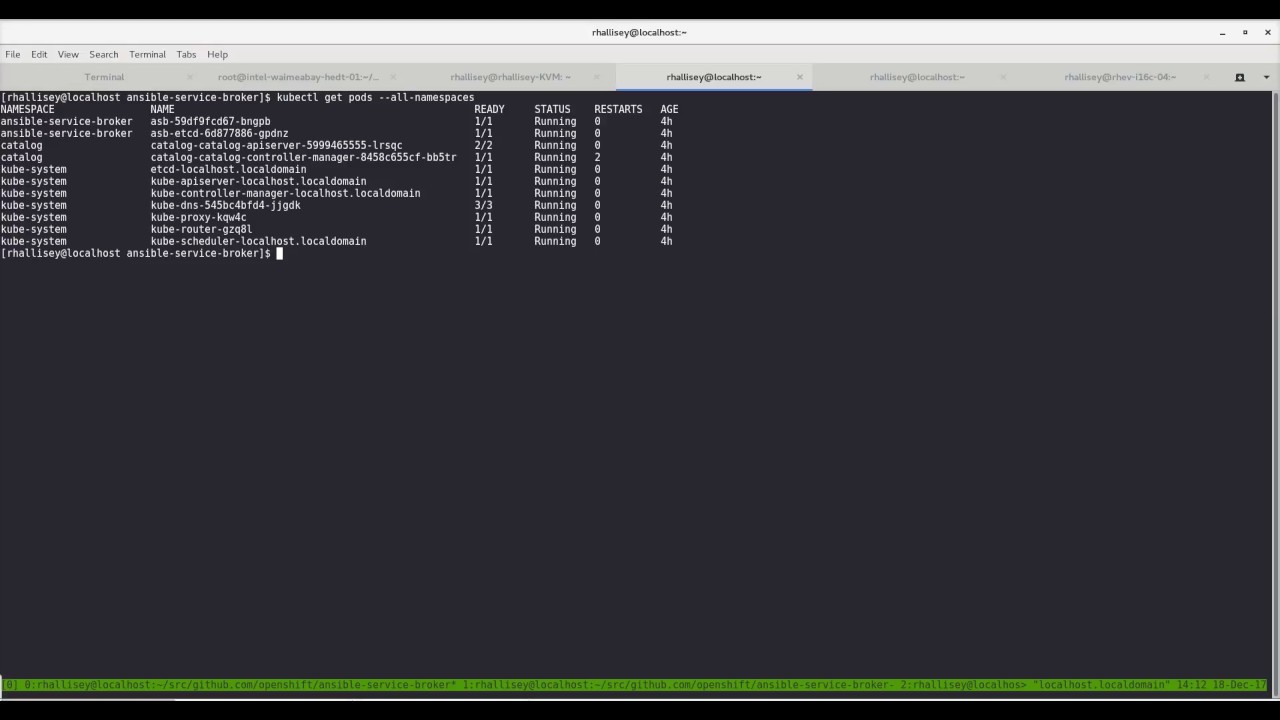1280x720 pixels.
Task: Open the Tabs menu
Action: click(x=186, y=54)
